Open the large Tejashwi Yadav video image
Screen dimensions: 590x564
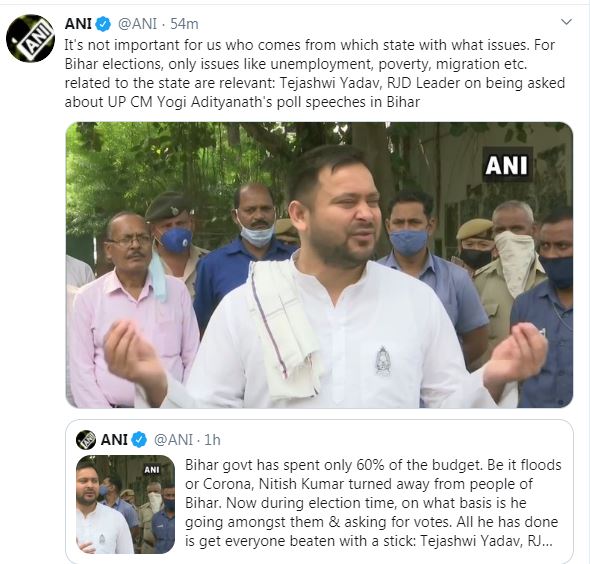(319, 265)
